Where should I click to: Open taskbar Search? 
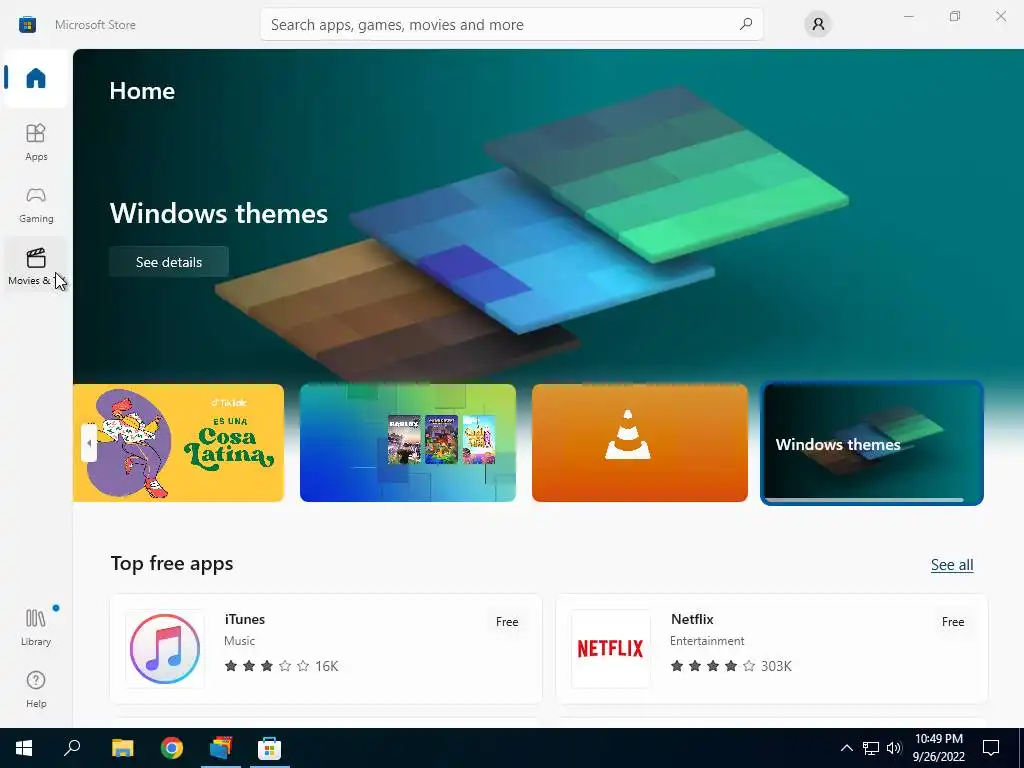tap(72, 748)
